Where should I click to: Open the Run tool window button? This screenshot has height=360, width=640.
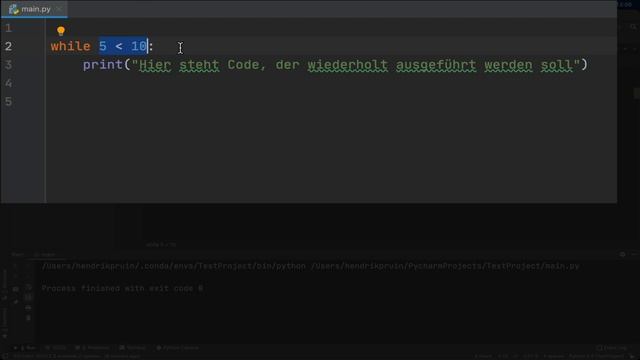point(25,348)
